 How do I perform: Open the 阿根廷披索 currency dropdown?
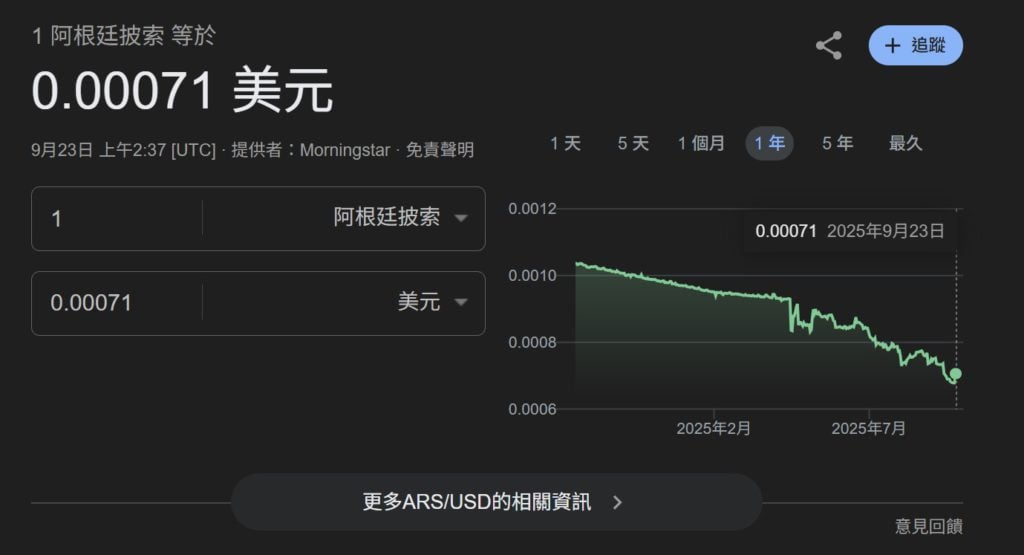coord(400,218)
